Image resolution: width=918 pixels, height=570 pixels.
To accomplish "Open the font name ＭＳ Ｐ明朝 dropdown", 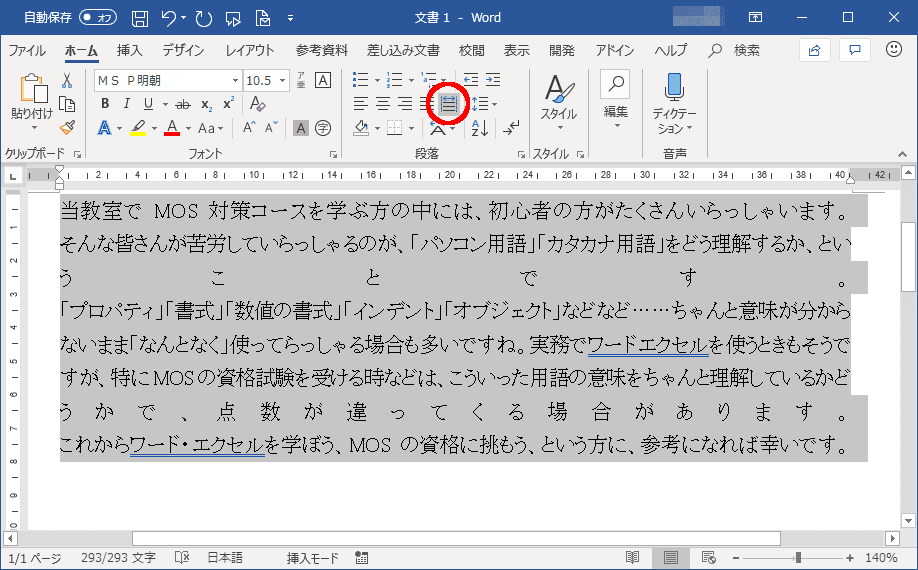I will coord(235,81).
